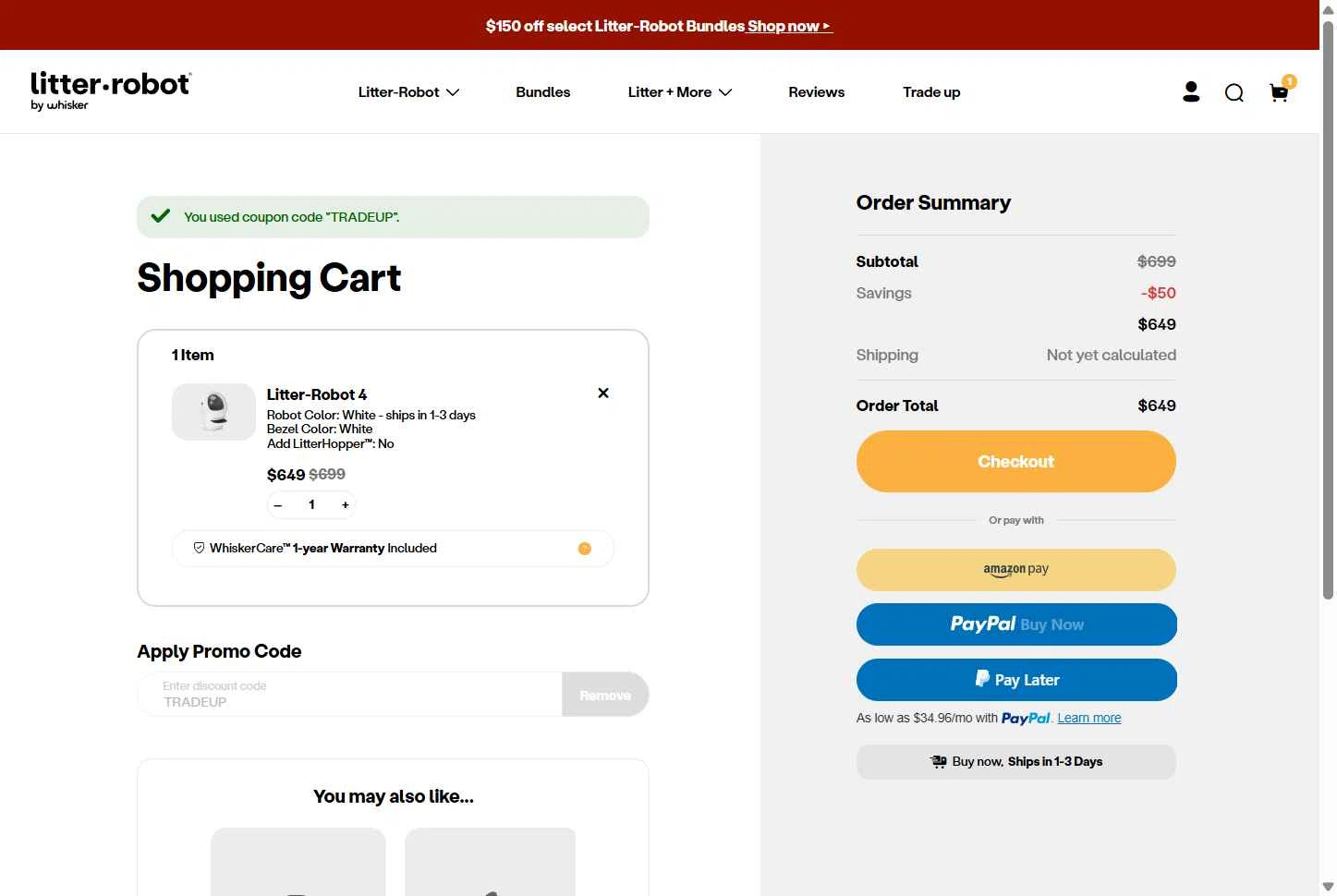Decrease quantity with the minus button
Screen dimensions: 1337x896
pos(278,504)
